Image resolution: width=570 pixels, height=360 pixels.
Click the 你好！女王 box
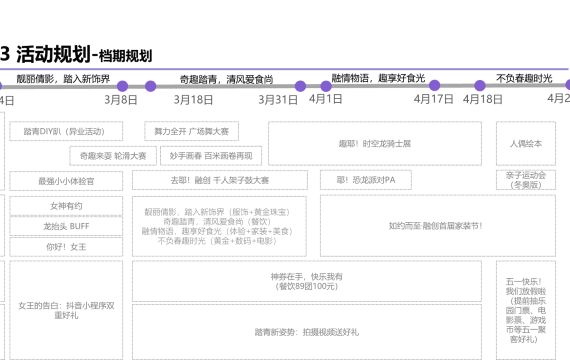pos(66,247)
